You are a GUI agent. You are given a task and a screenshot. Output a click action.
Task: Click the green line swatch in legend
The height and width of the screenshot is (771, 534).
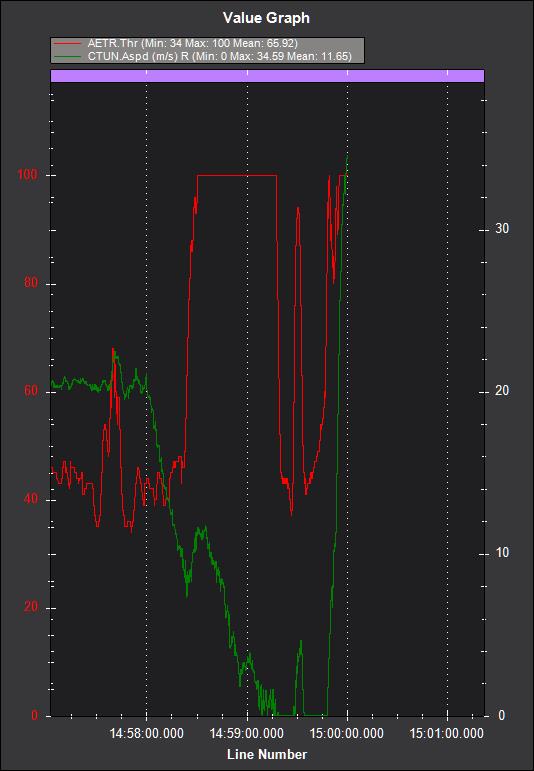(x=68, y=56)
